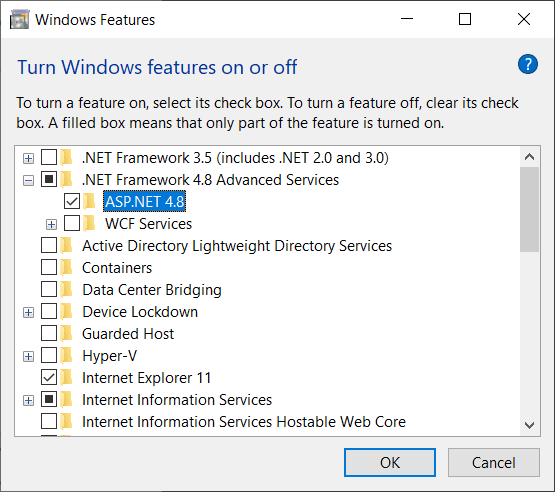This screenshot has height=492, width=555.
Task: Click the folder icon beside WCF Services
Action: tap(90, 224)
